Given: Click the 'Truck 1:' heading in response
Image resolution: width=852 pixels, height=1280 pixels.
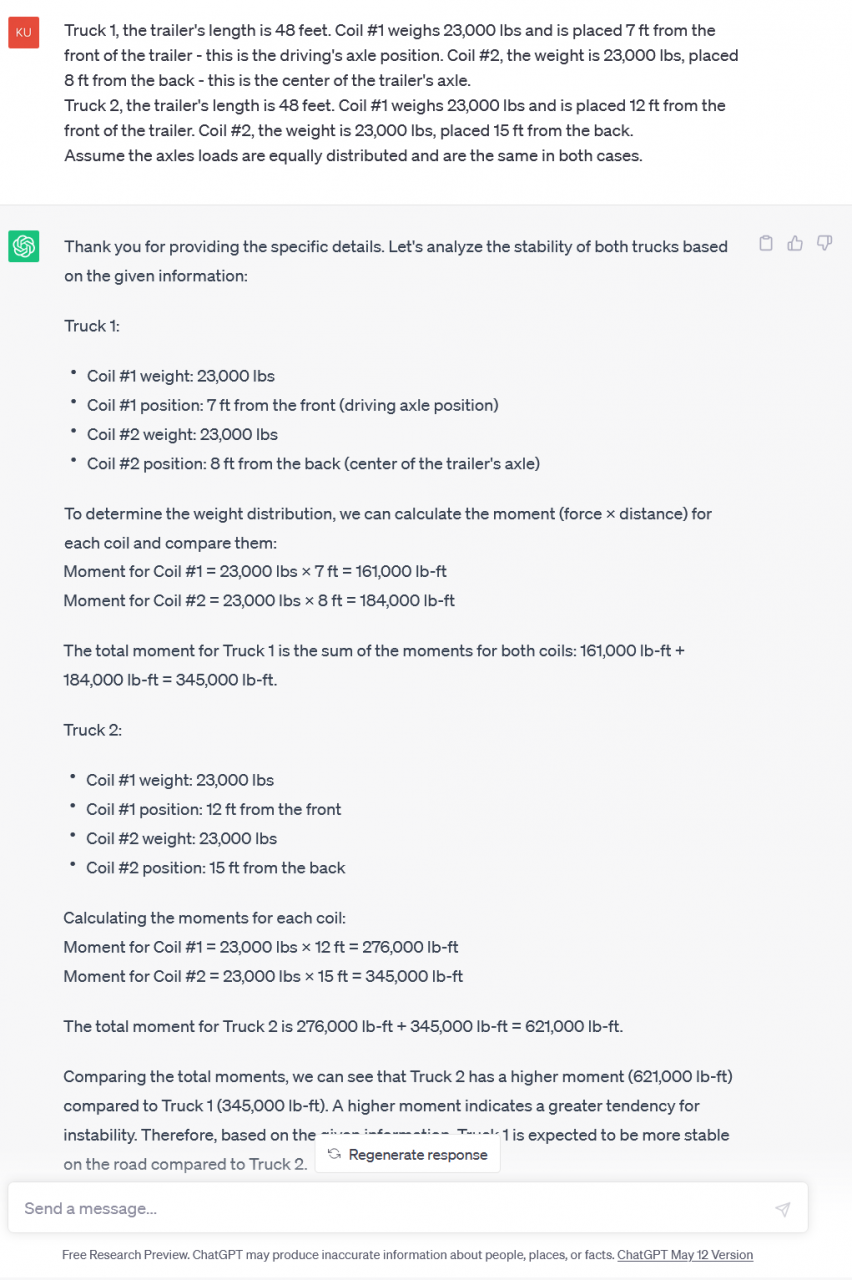Looking at the screenshot, I should point(92,326).
